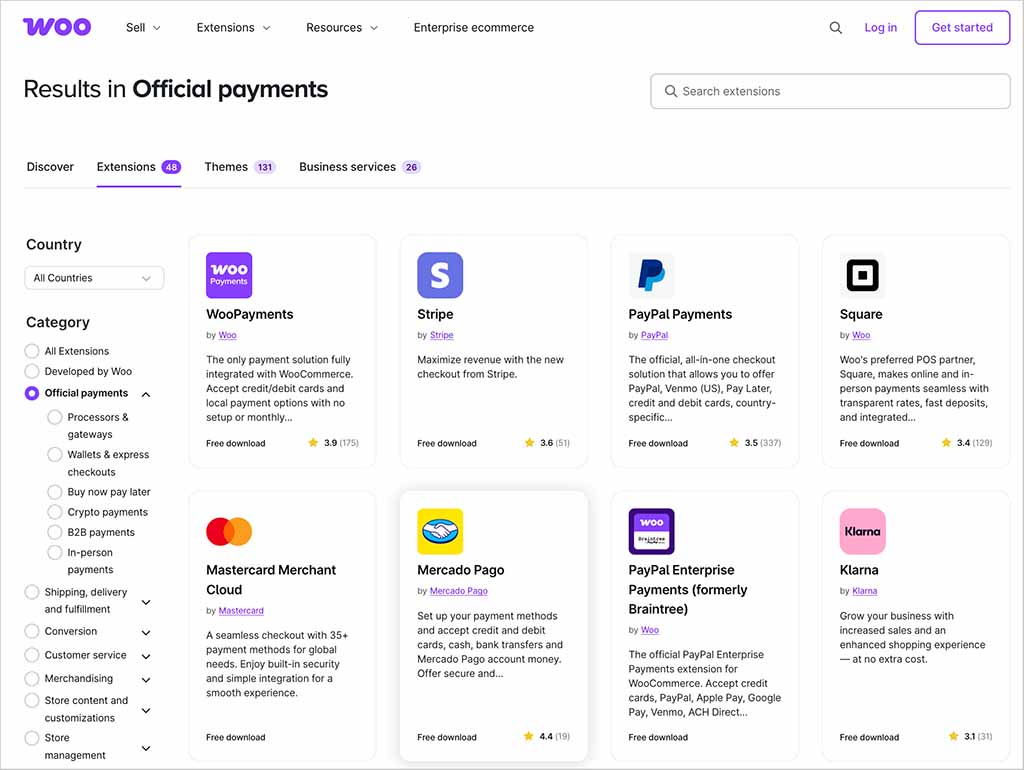Open Enterprise ecommerce menu item

[473, 27]
